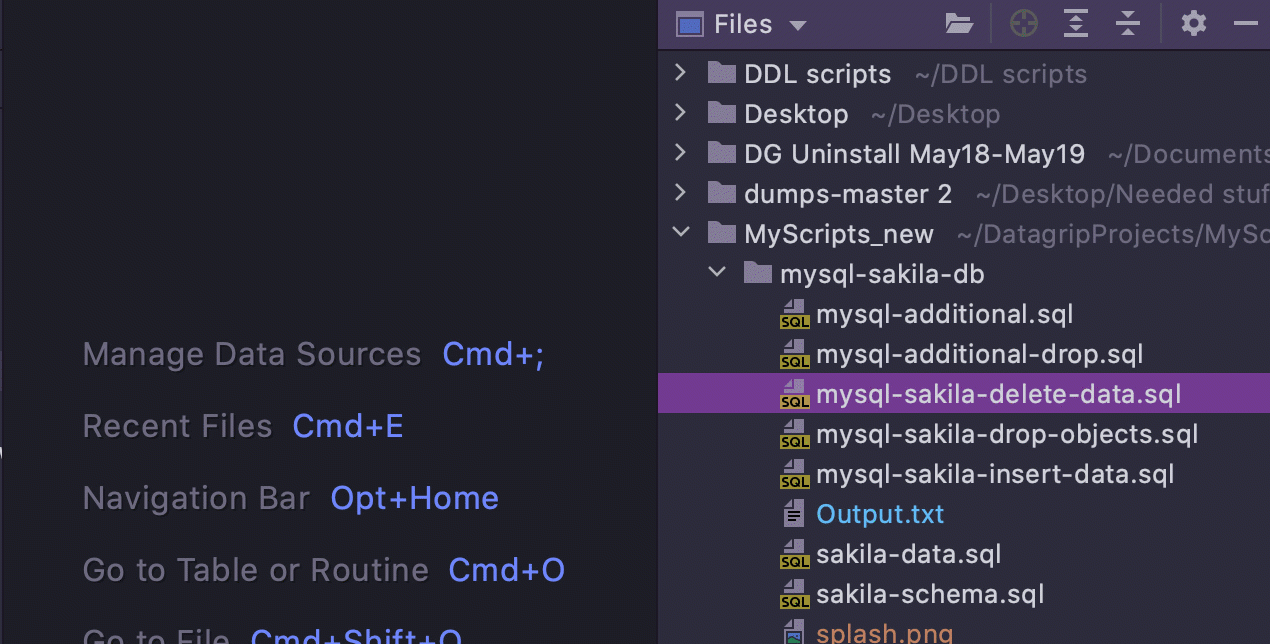Click Manage Data Sources hint

click(x=252, y=354)
